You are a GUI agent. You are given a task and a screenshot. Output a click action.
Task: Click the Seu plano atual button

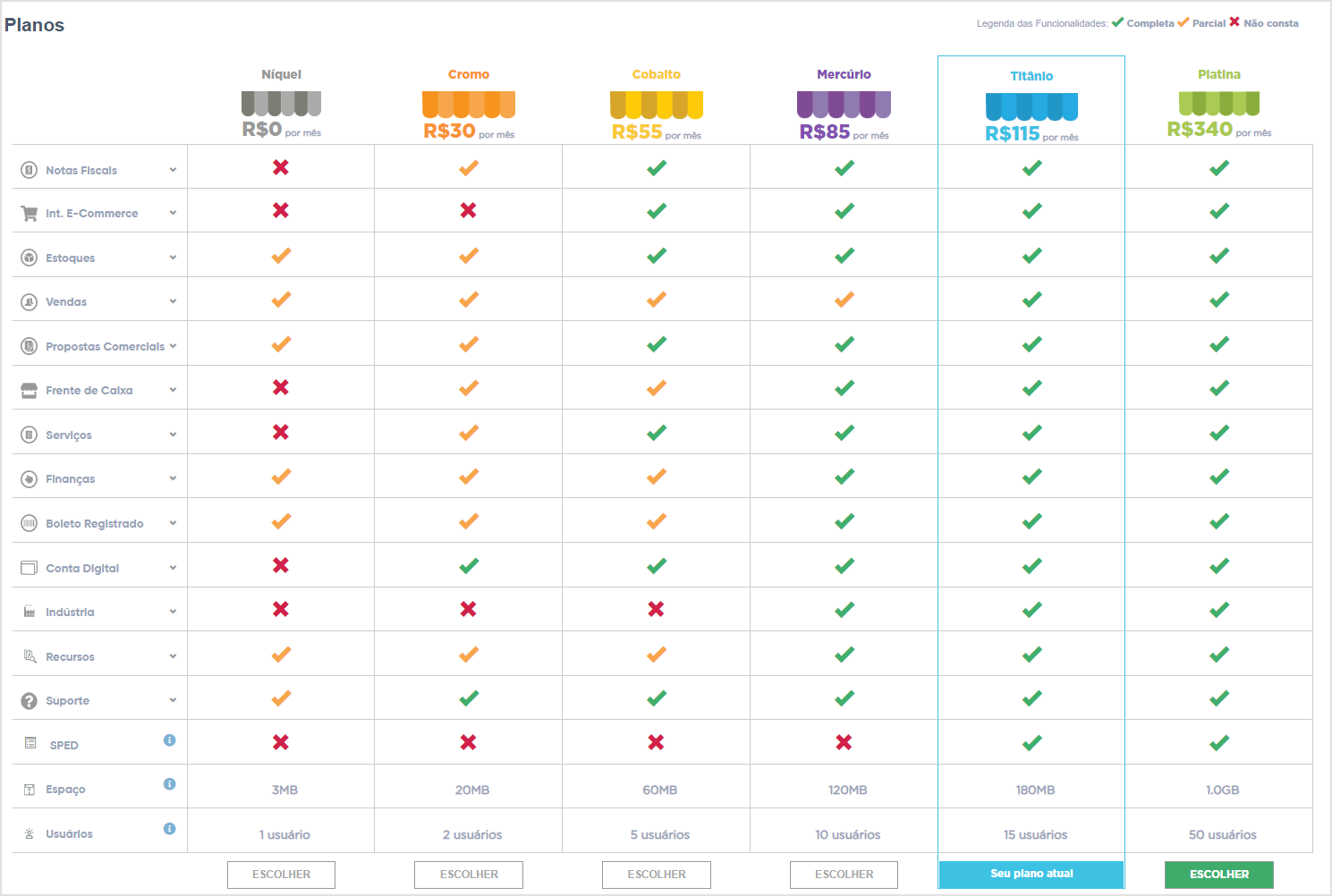(x=1031, y=875)
